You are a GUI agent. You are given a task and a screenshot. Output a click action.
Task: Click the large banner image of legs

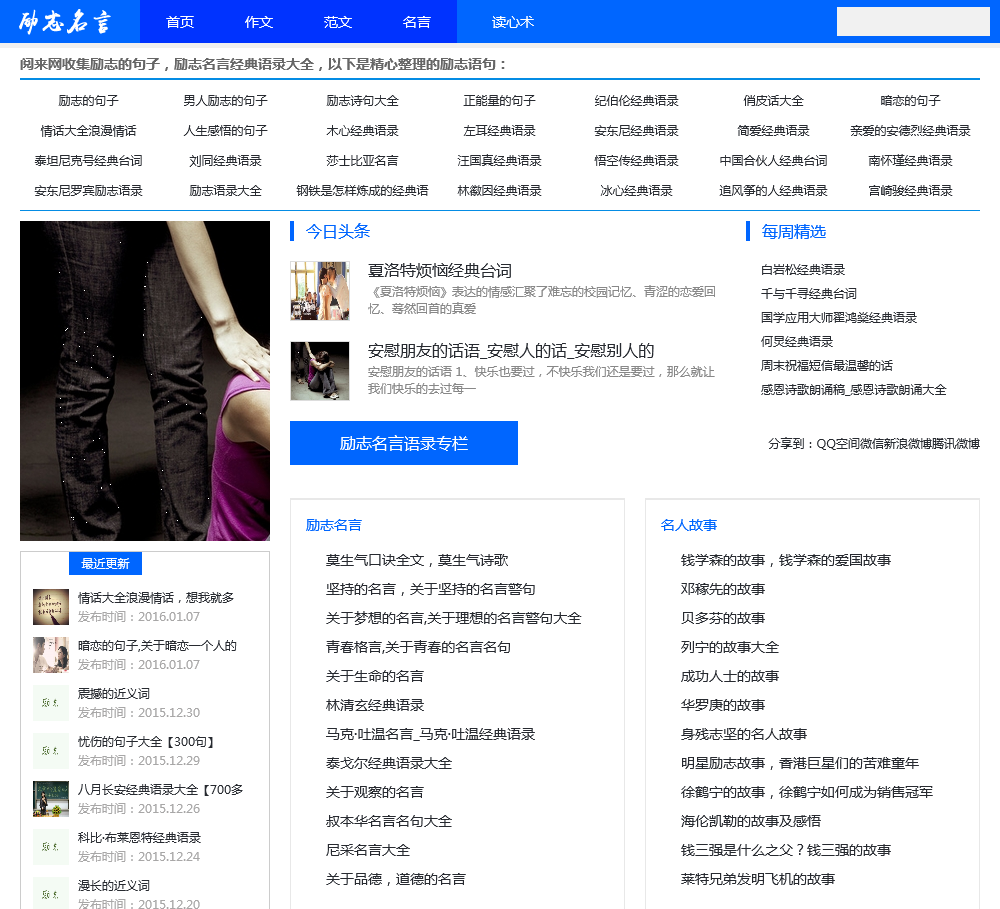pos(145,381)
